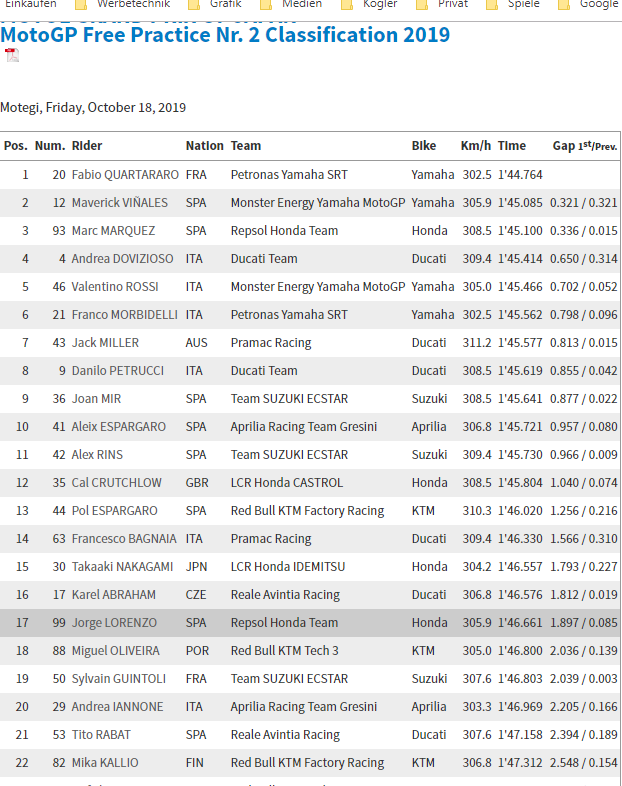Click rider name Valentino ROSSI
Screen dimensions: 622x786
coord(115,287)
